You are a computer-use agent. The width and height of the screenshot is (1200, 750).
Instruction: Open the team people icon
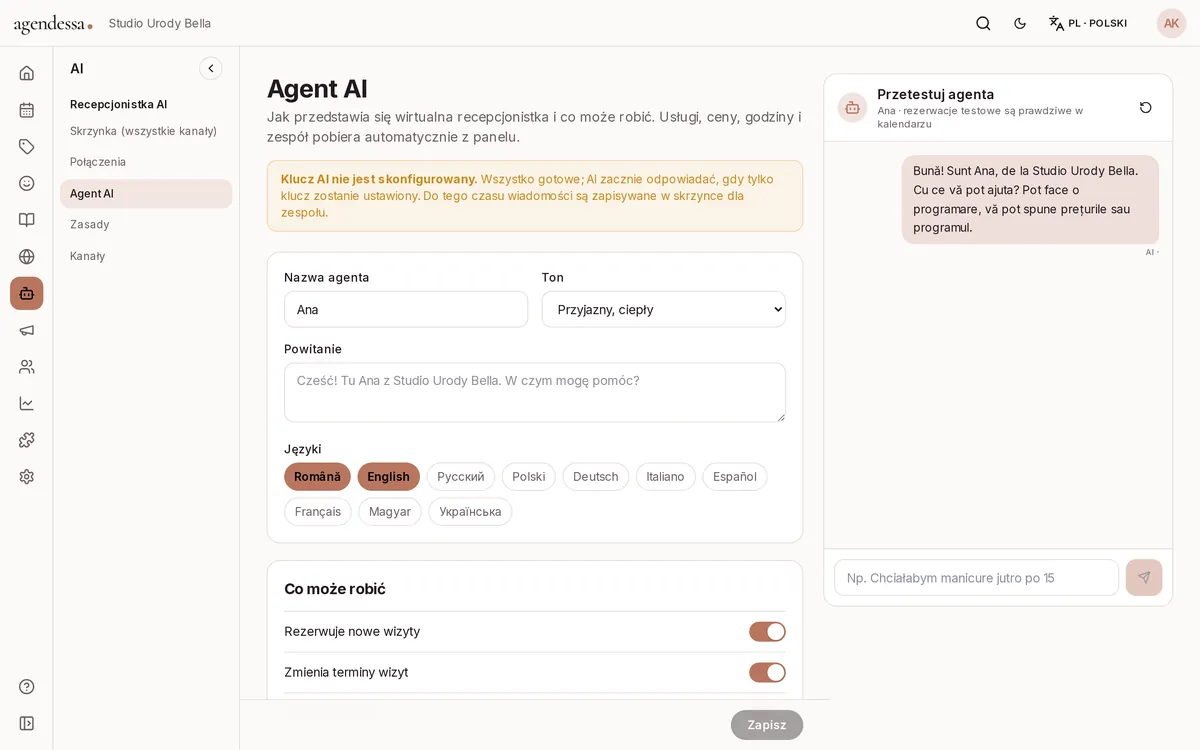pos(27,367)
